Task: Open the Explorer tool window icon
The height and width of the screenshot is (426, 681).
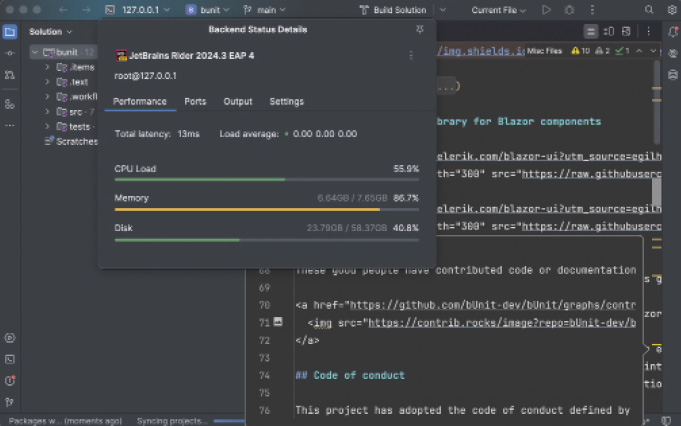Action: click(x=10, y=32)
